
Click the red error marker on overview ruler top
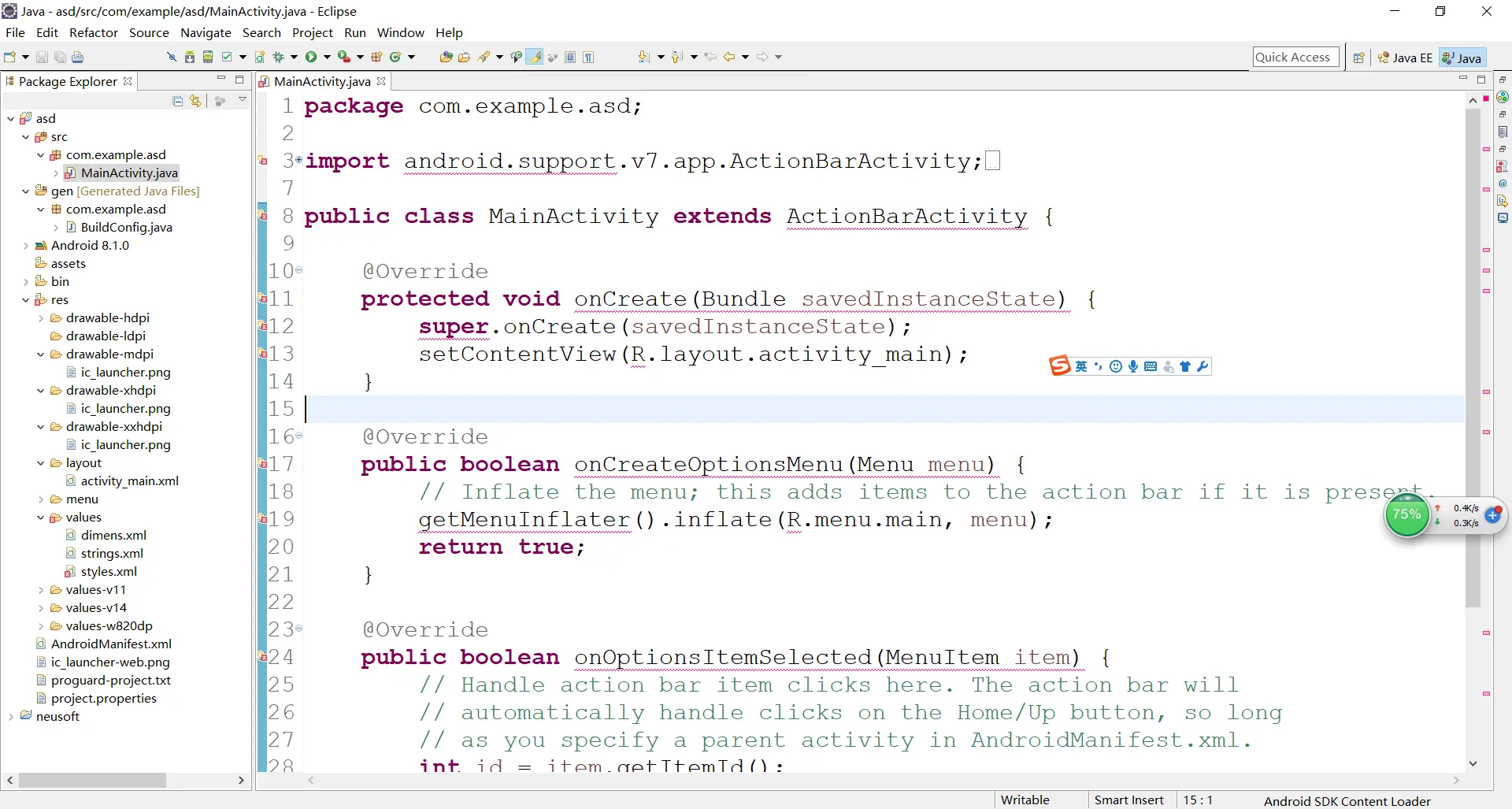[1486, 98]
